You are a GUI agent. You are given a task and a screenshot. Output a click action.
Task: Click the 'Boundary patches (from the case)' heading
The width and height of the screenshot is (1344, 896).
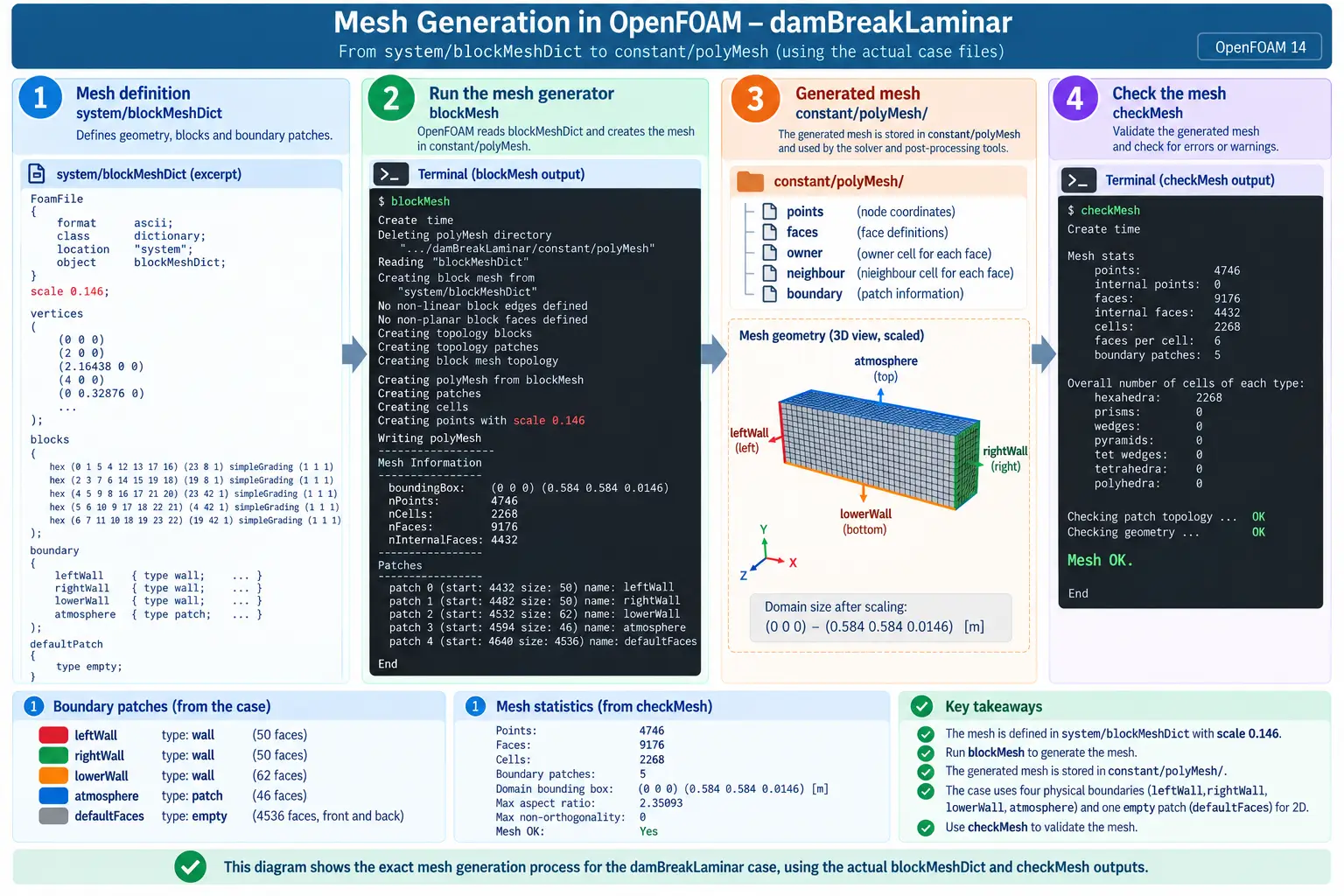coord(162,706)
